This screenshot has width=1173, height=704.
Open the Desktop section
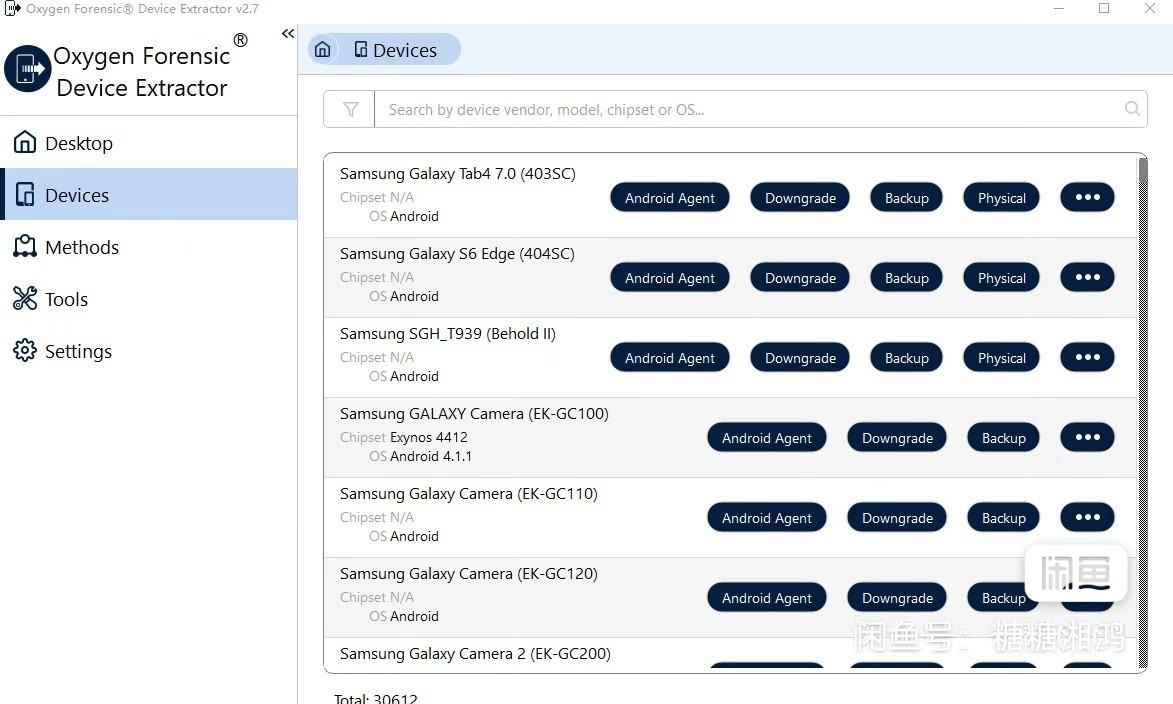coord(150,143)
